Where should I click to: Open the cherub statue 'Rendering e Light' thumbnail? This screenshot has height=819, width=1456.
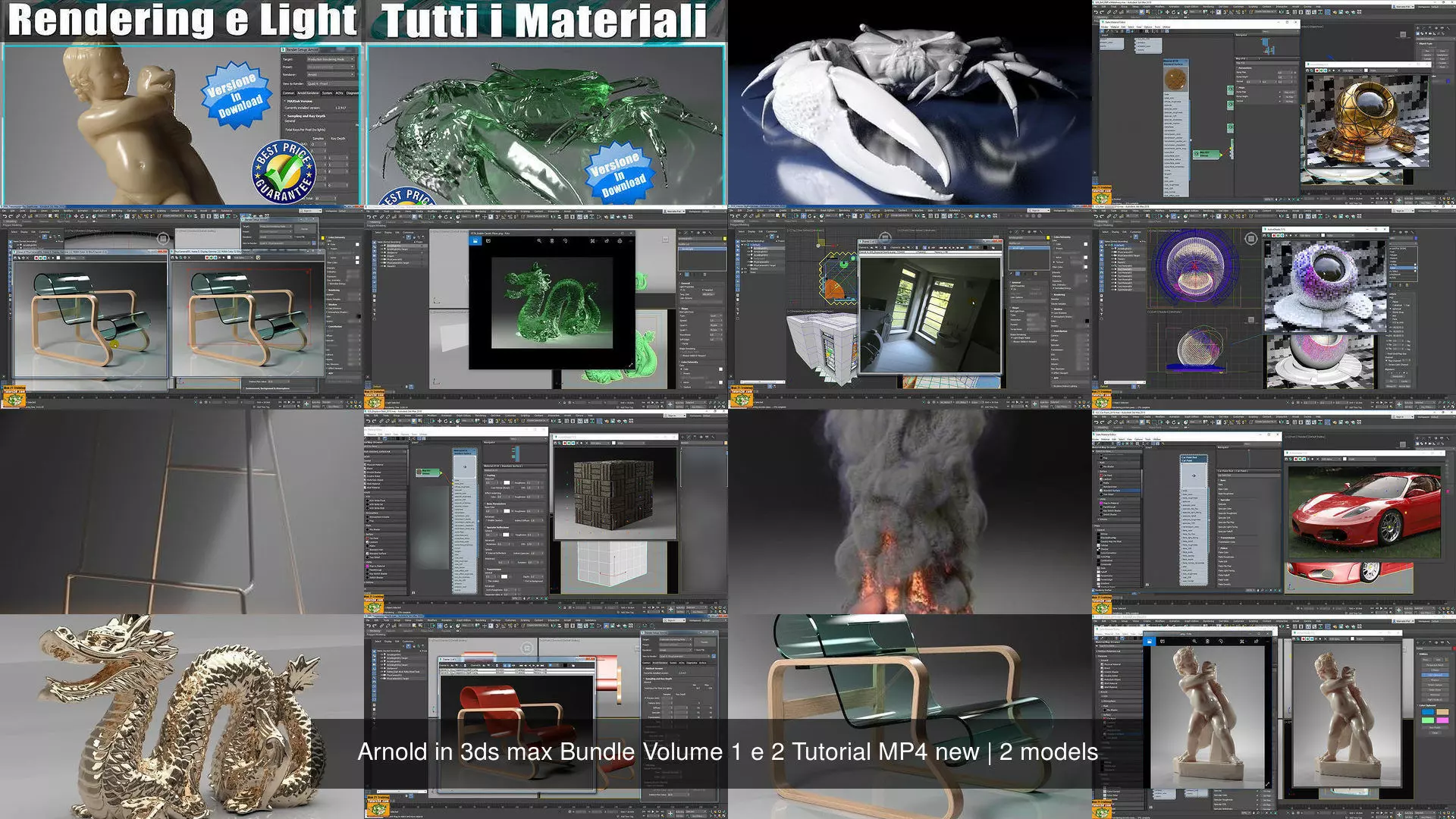[182, 102]
